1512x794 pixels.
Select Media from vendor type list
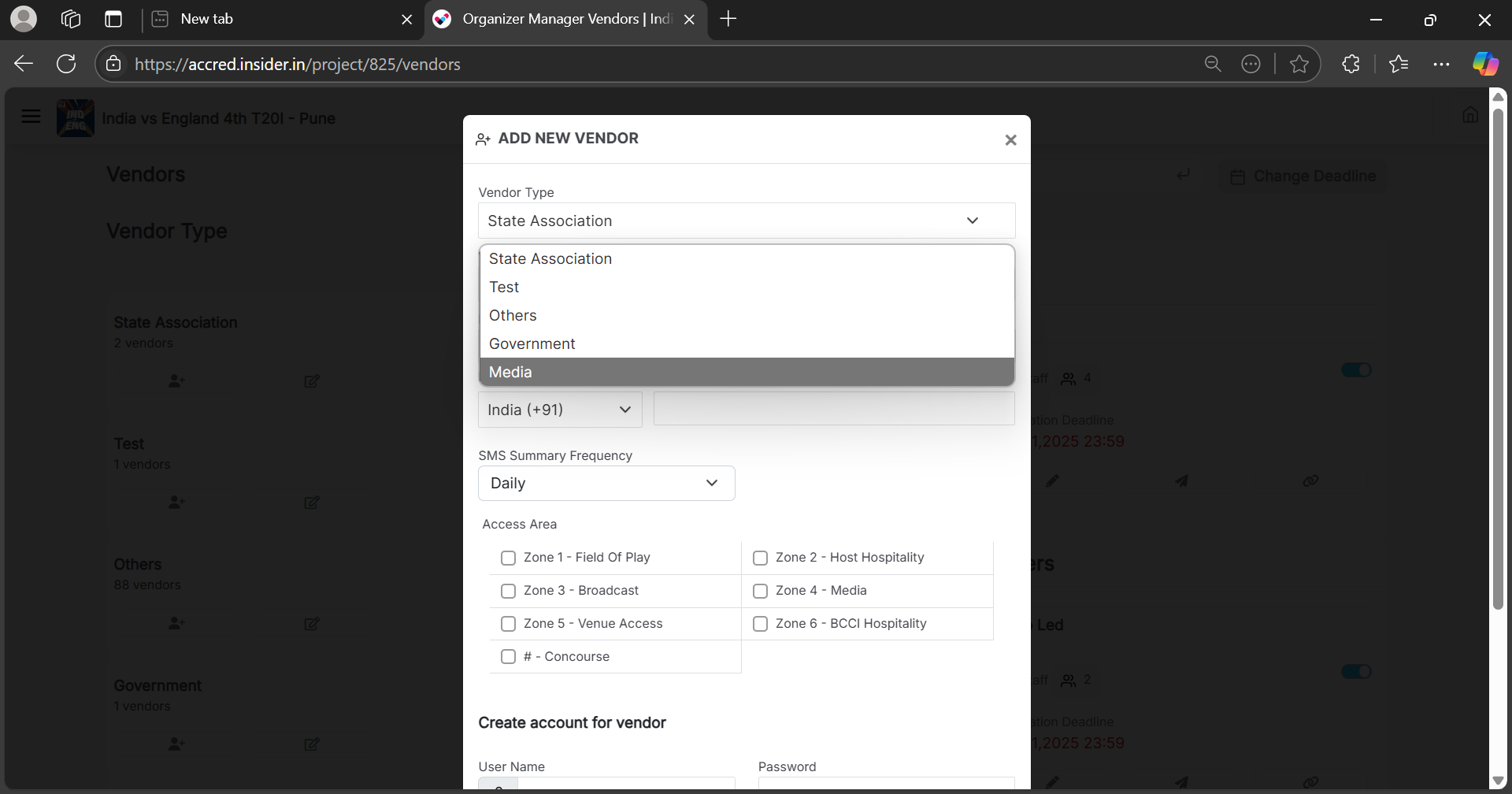click(510, 372)
